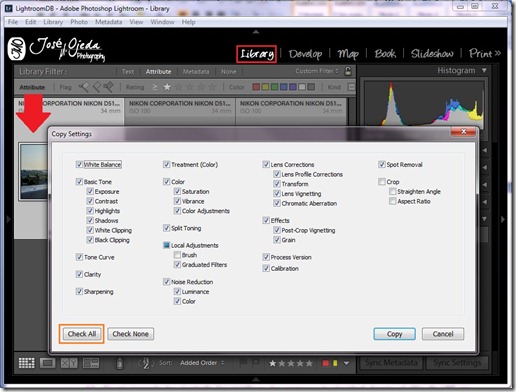Toggle sort direction a-z icon
516x392 pixels.
click(146, 363)
